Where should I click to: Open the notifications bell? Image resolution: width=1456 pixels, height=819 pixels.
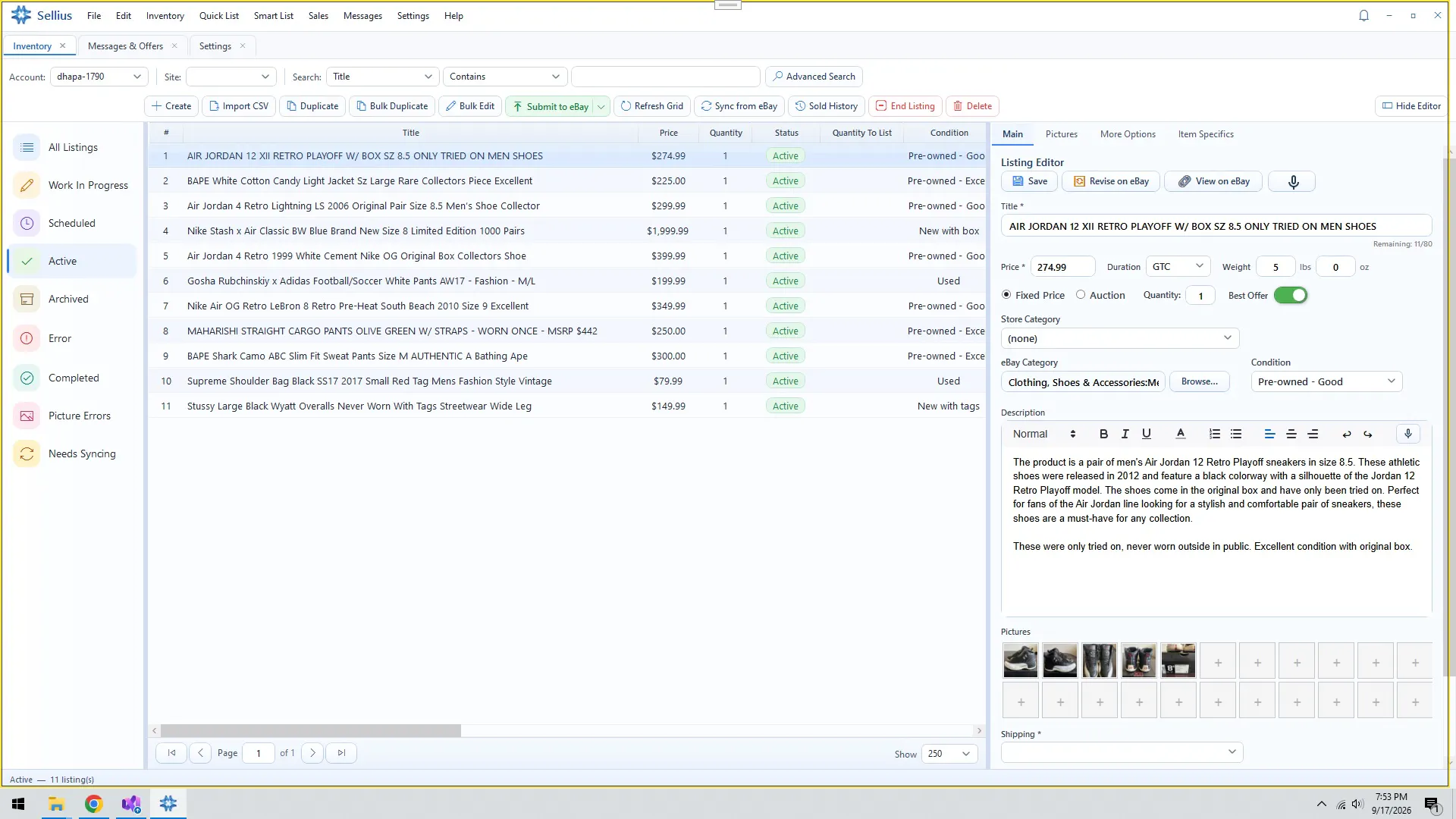1363,16
